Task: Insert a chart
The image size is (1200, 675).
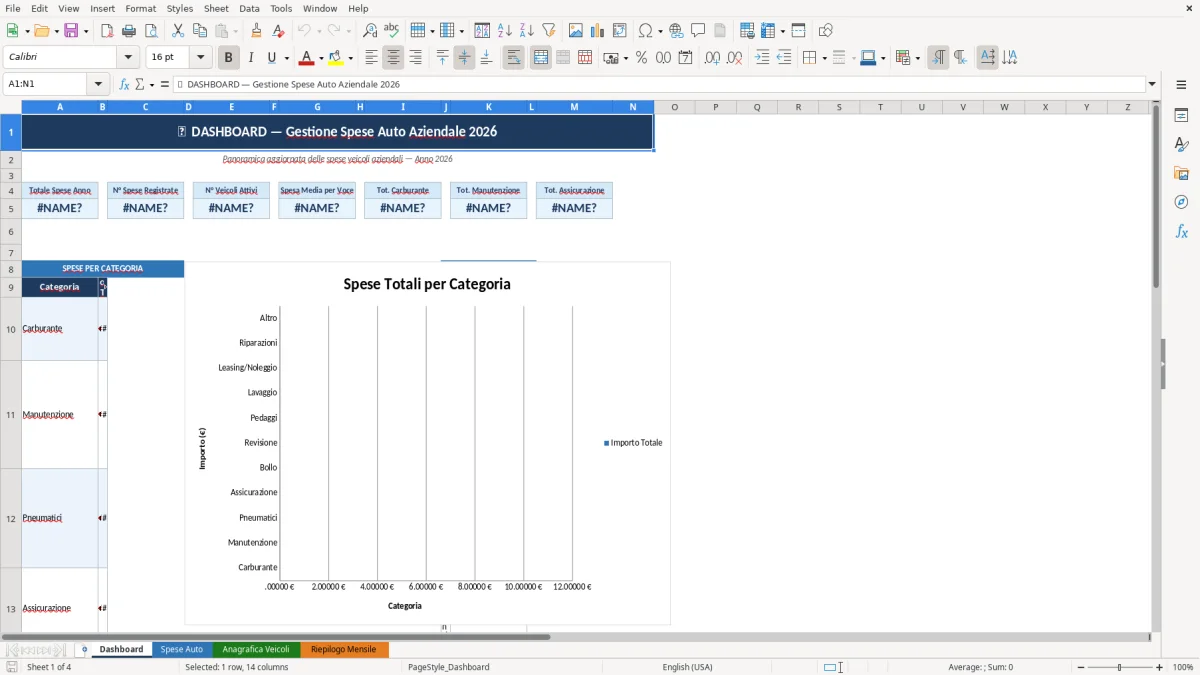Action: (x=598, y=31)
